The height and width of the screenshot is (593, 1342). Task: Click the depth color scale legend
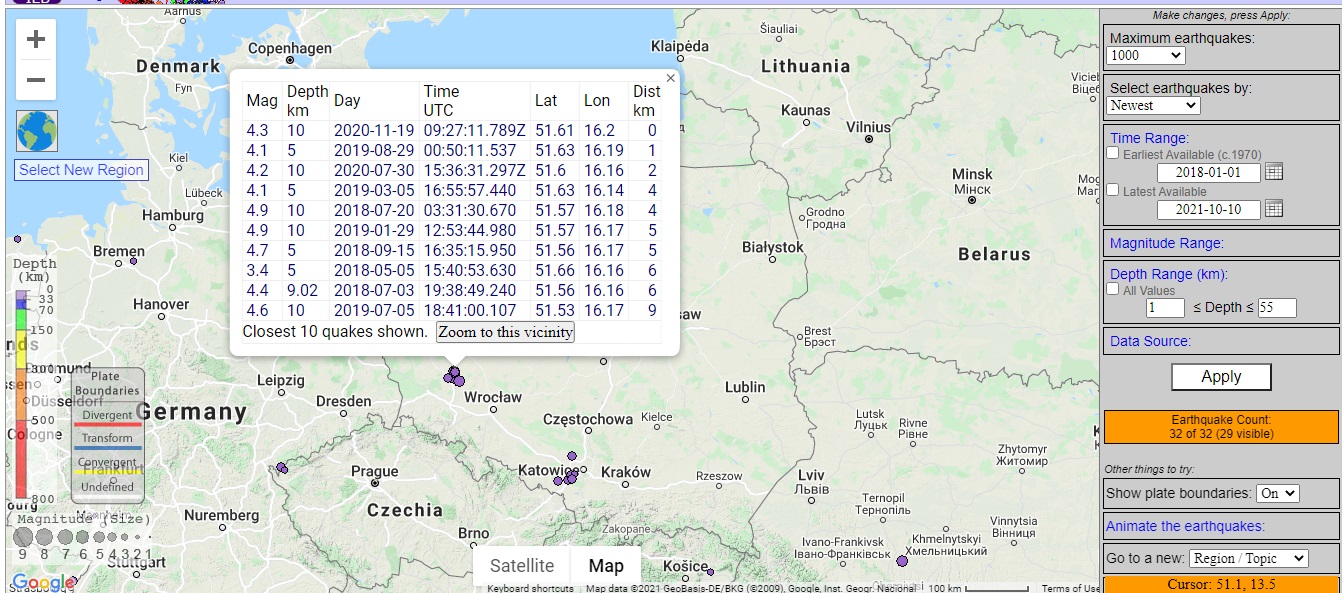coord(21,394)
